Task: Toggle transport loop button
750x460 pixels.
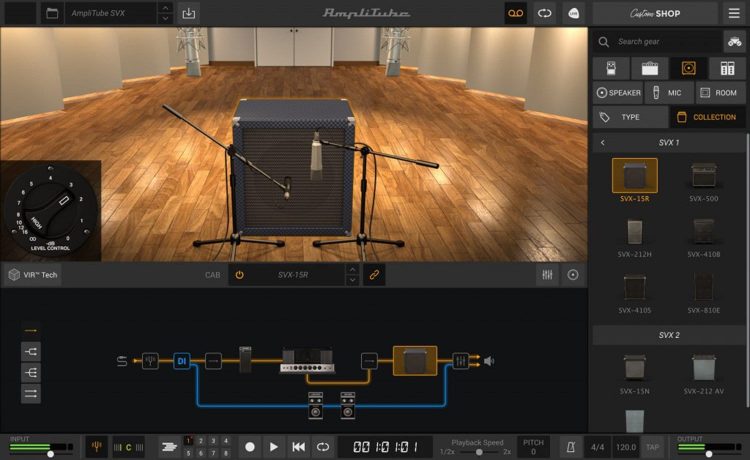Action: tap(323, 447)
